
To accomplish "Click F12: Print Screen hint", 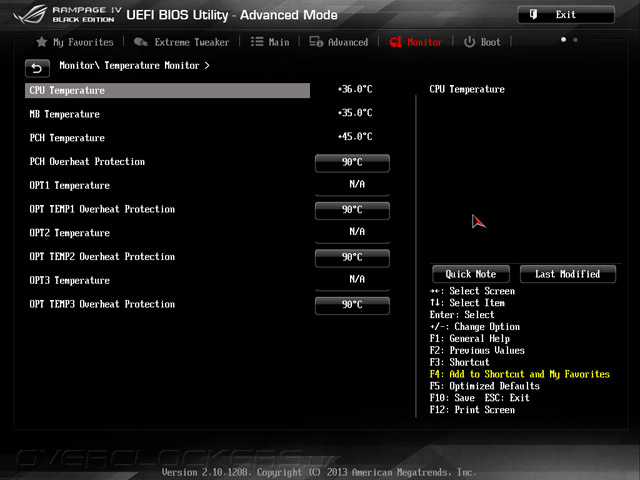I will tap(472, 409).
